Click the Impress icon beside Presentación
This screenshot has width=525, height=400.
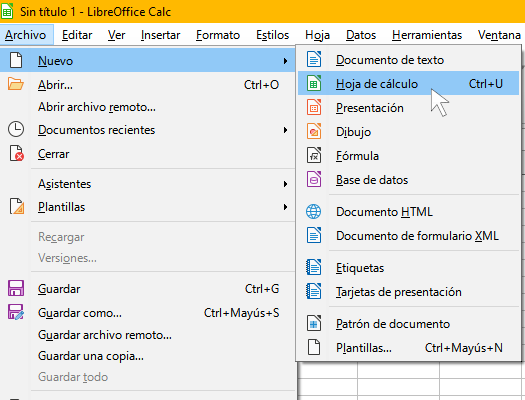click(x=314, y=107)
